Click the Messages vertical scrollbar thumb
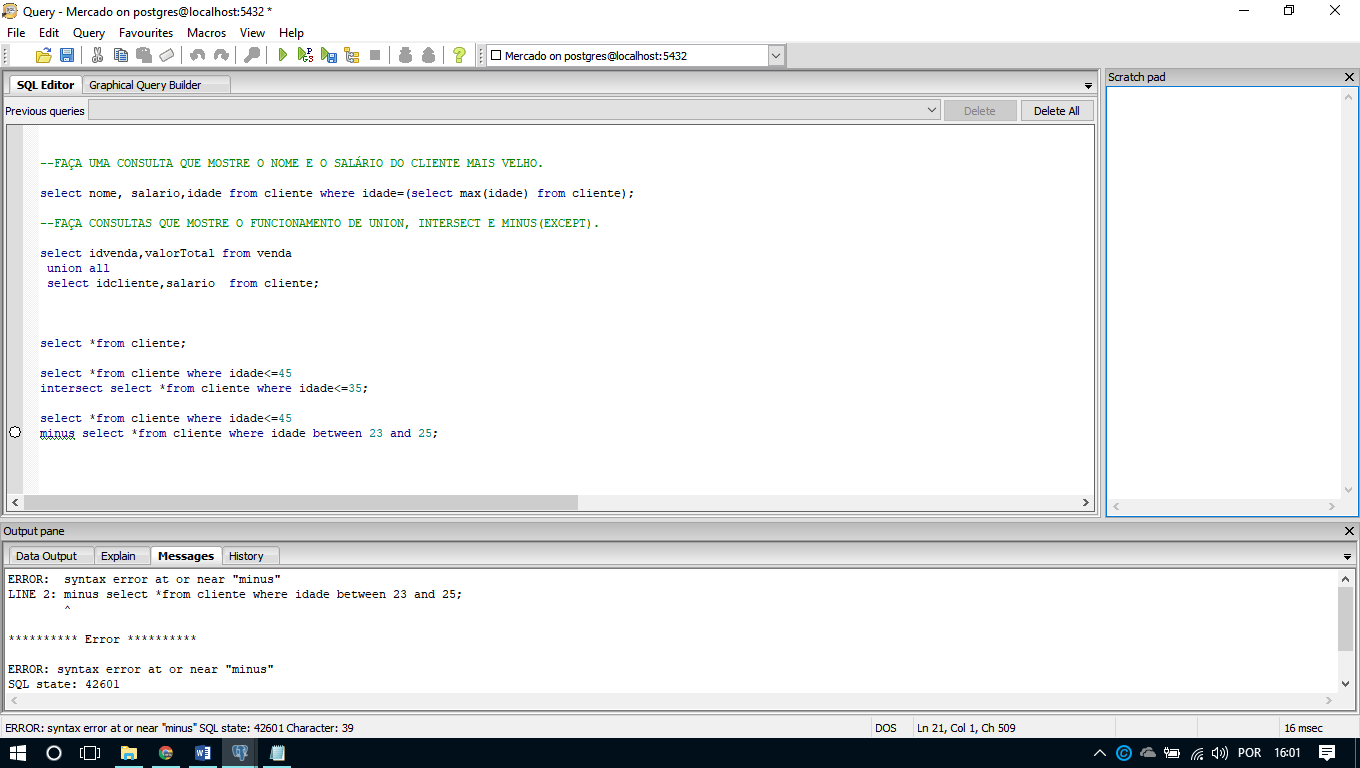This screenshot has height=768, width=1360. point(1345,619)
